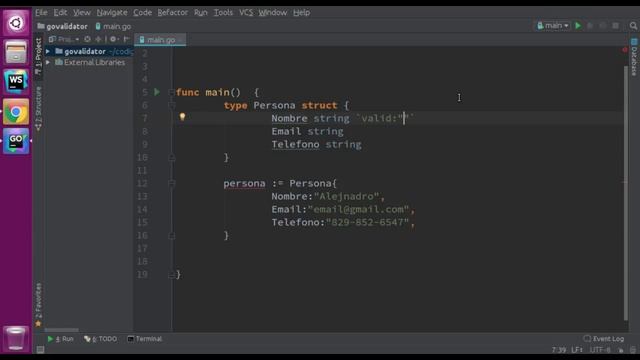Open the main run configuration dropdown

point(553,26)
